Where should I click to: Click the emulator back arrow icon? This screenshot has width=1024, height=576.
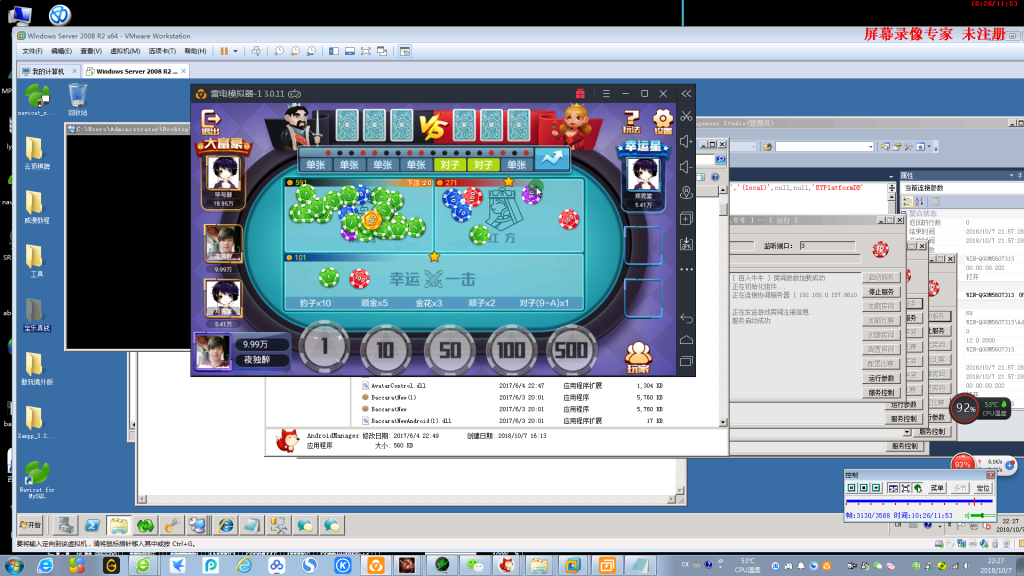[686, 319]
